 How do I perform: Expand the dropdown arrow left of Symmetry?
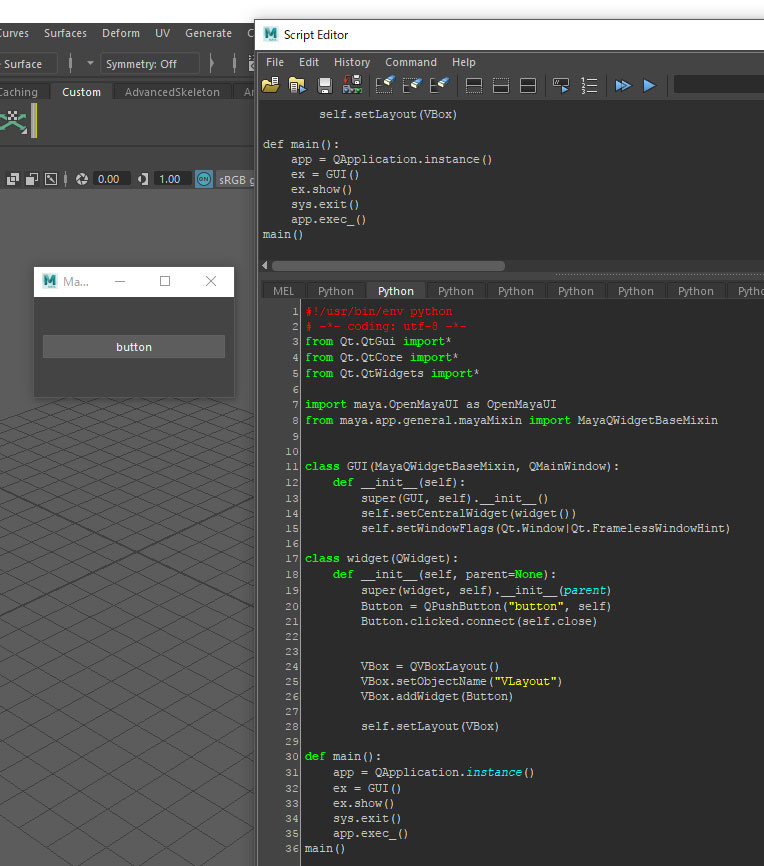pyautogui.click(x=90, y=64)
